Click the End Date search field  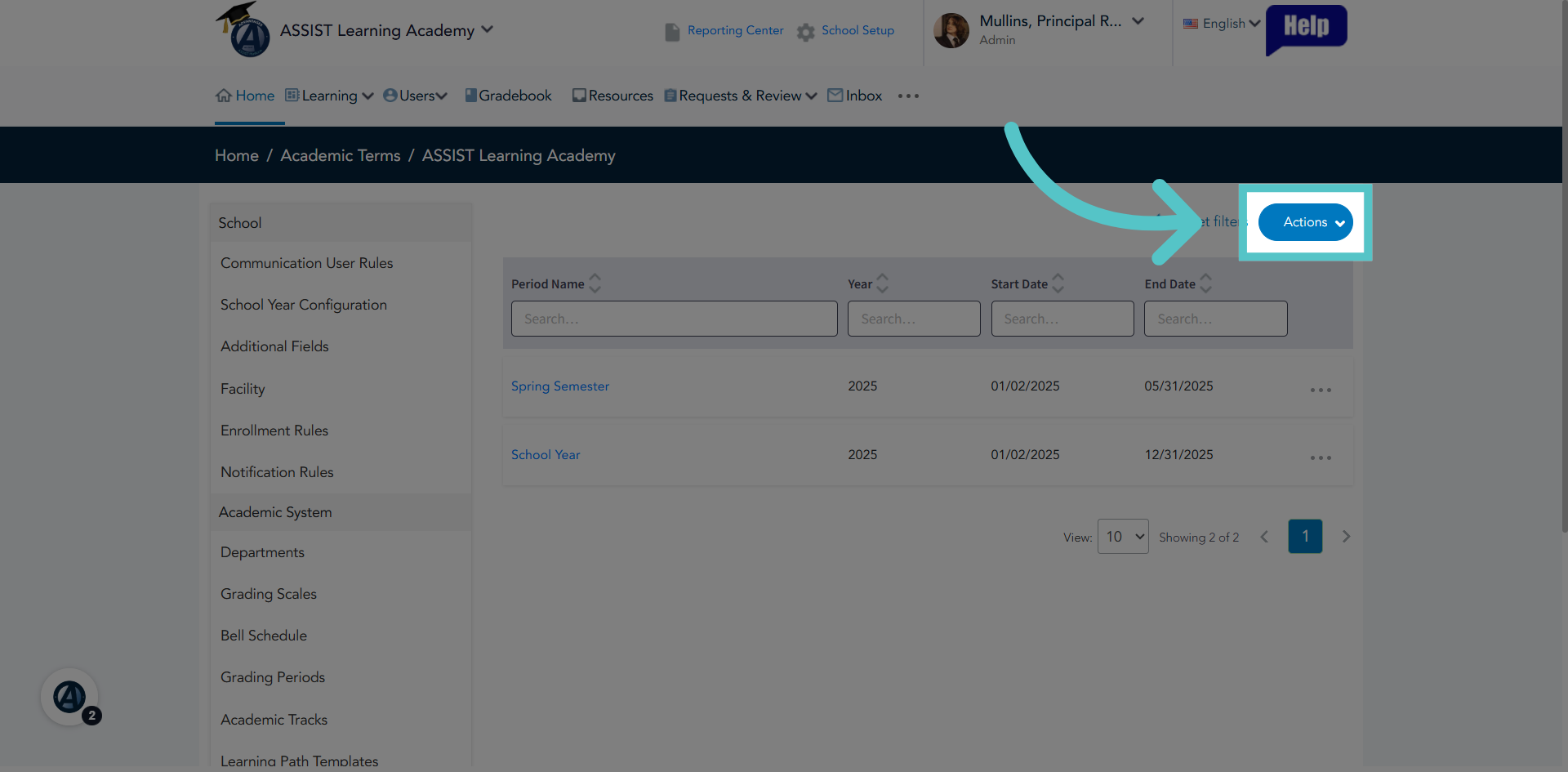[x=1216, y=319]
